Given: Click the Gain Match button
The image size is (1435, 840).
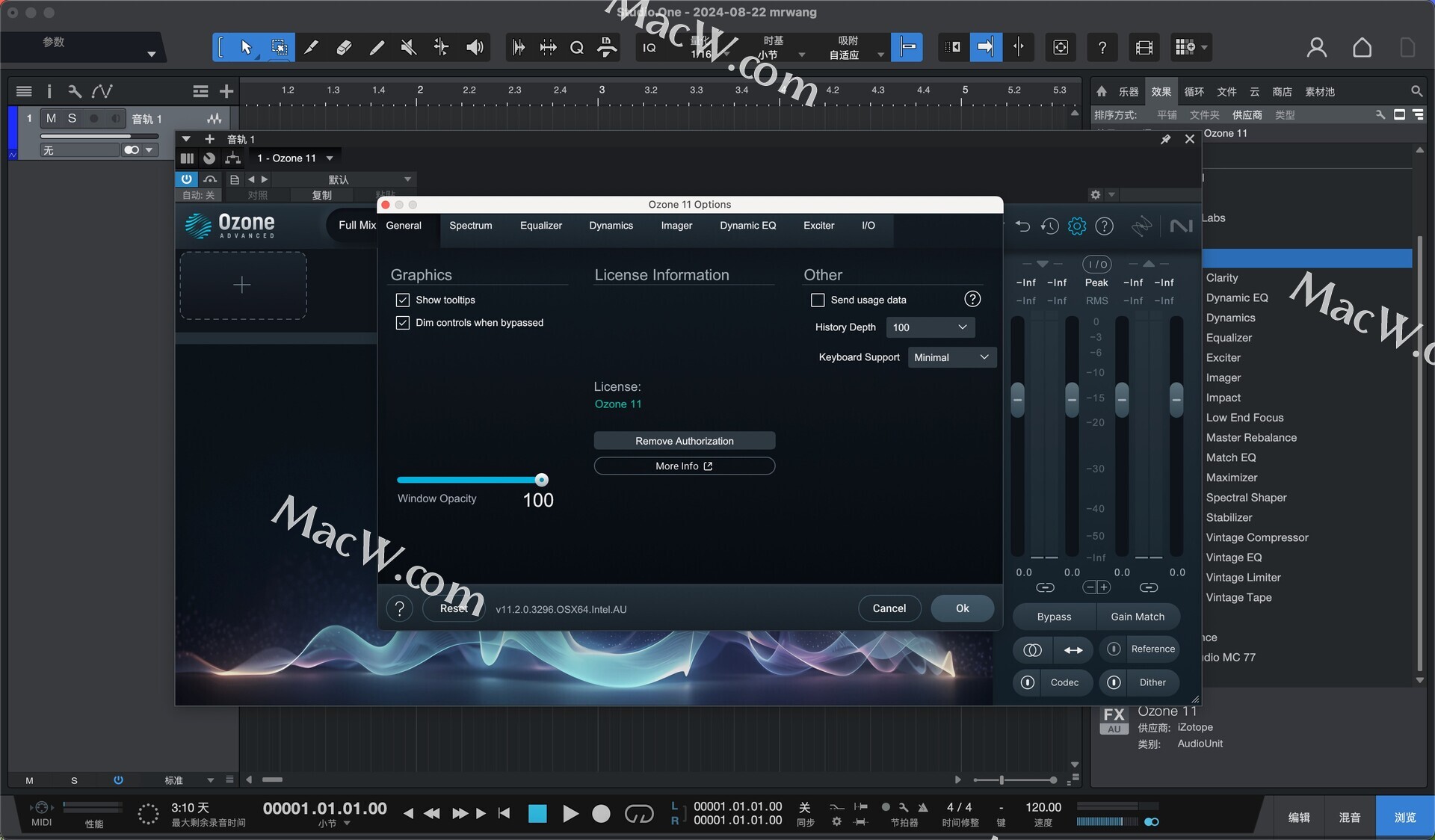Looking at the screenshot, I should pos(1138,617).
